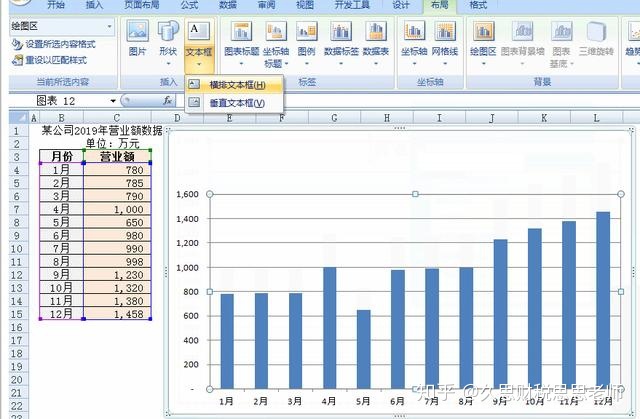Select column header J
The height and width of the screenshot is (419, 640).
491,118
